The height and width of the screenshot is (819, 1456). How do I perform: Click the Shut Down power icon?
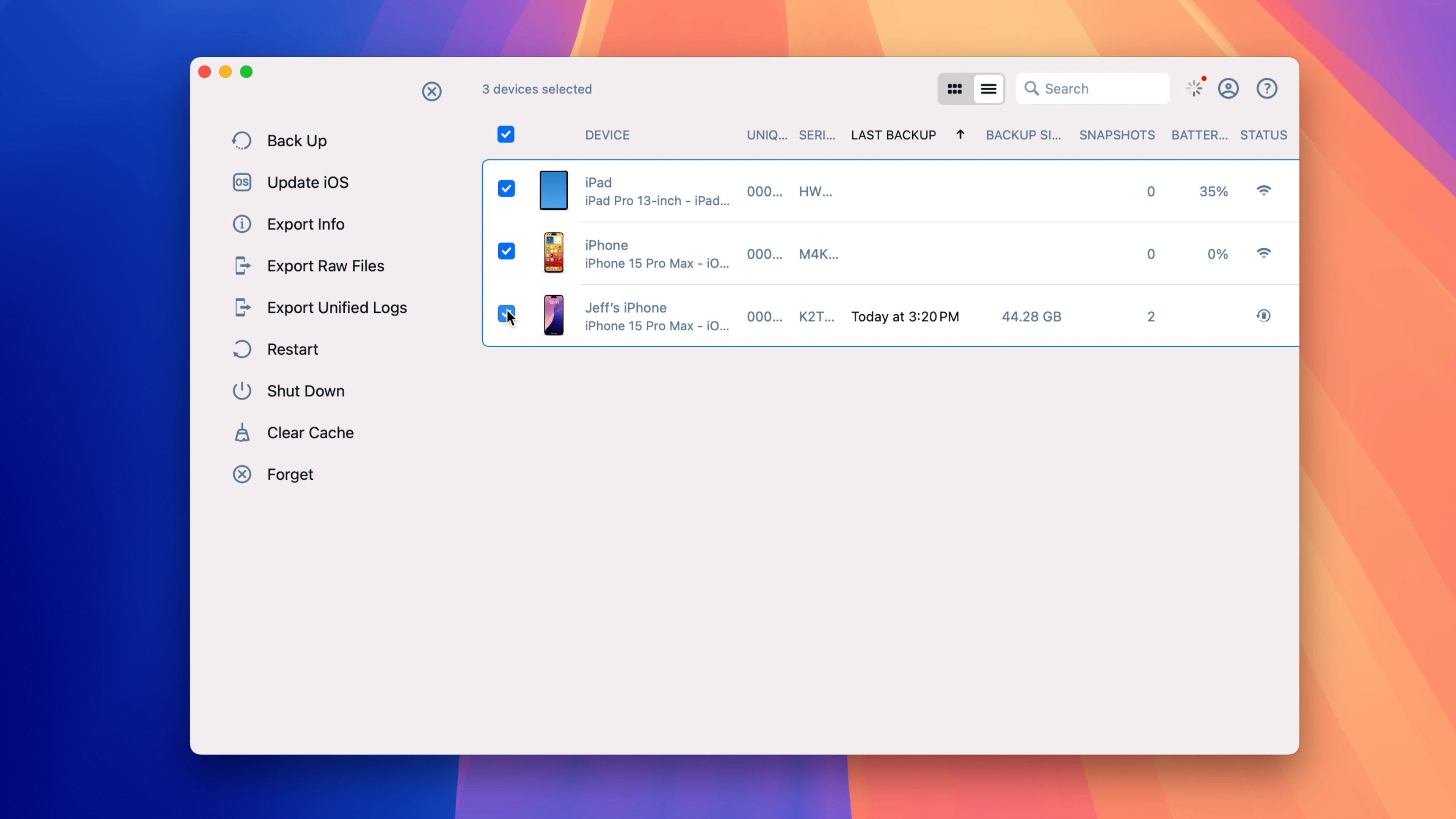[242, 391]
